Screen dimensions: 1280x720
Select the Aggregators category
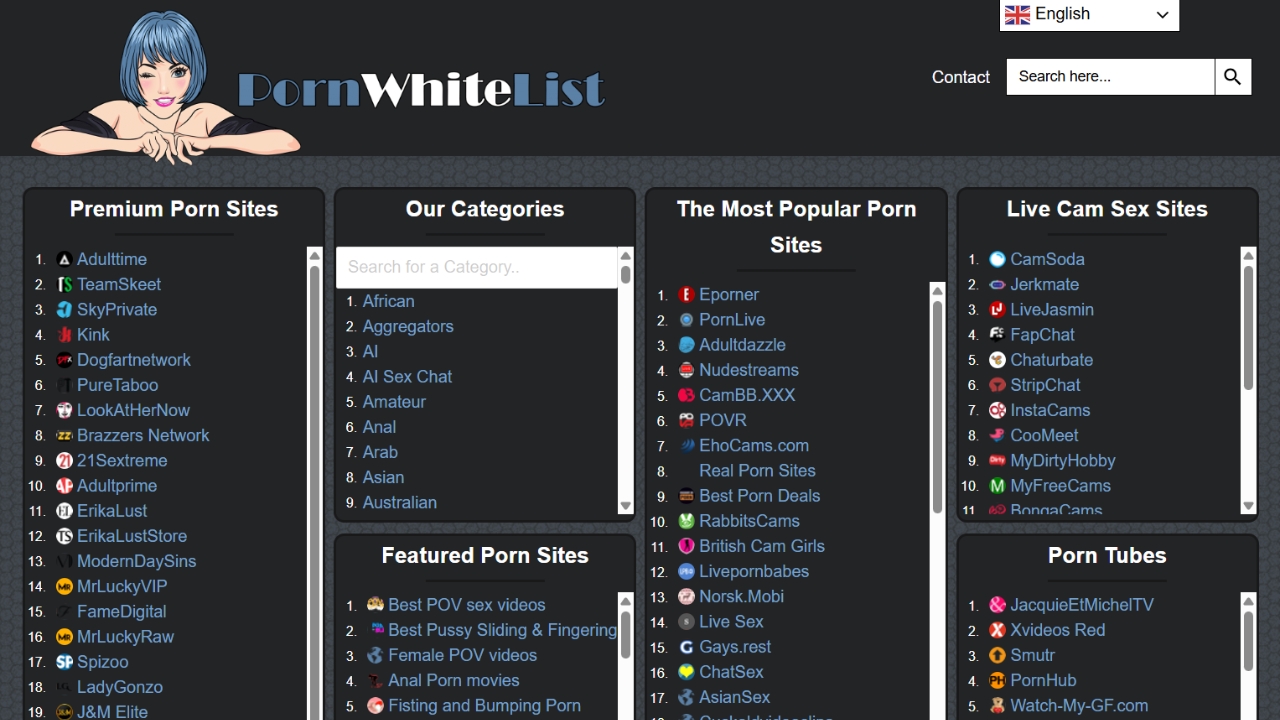coord(408,326)
